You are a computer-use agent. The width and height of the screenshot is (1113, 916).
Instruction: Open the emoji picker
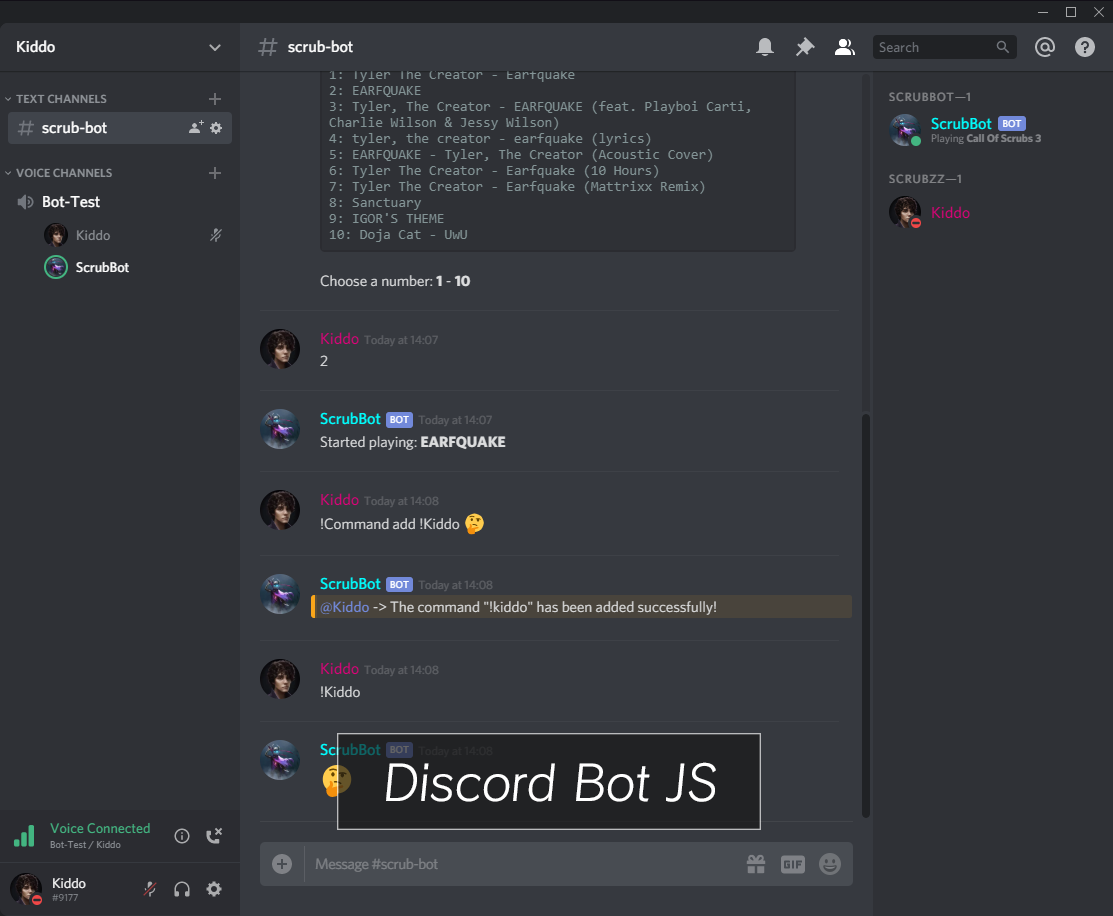[x=829, y=864]
